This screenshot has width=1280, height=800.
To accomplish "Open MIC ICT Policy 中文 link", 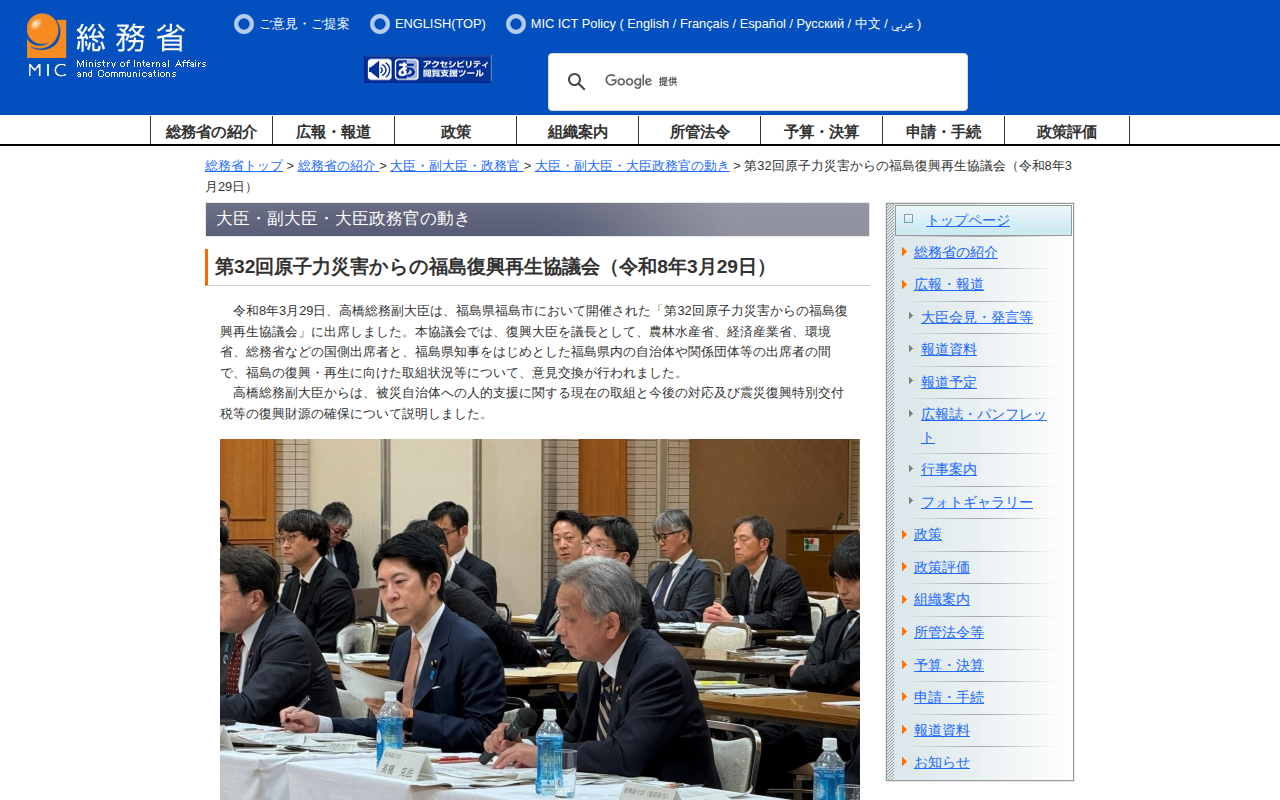I will point(867,24).
